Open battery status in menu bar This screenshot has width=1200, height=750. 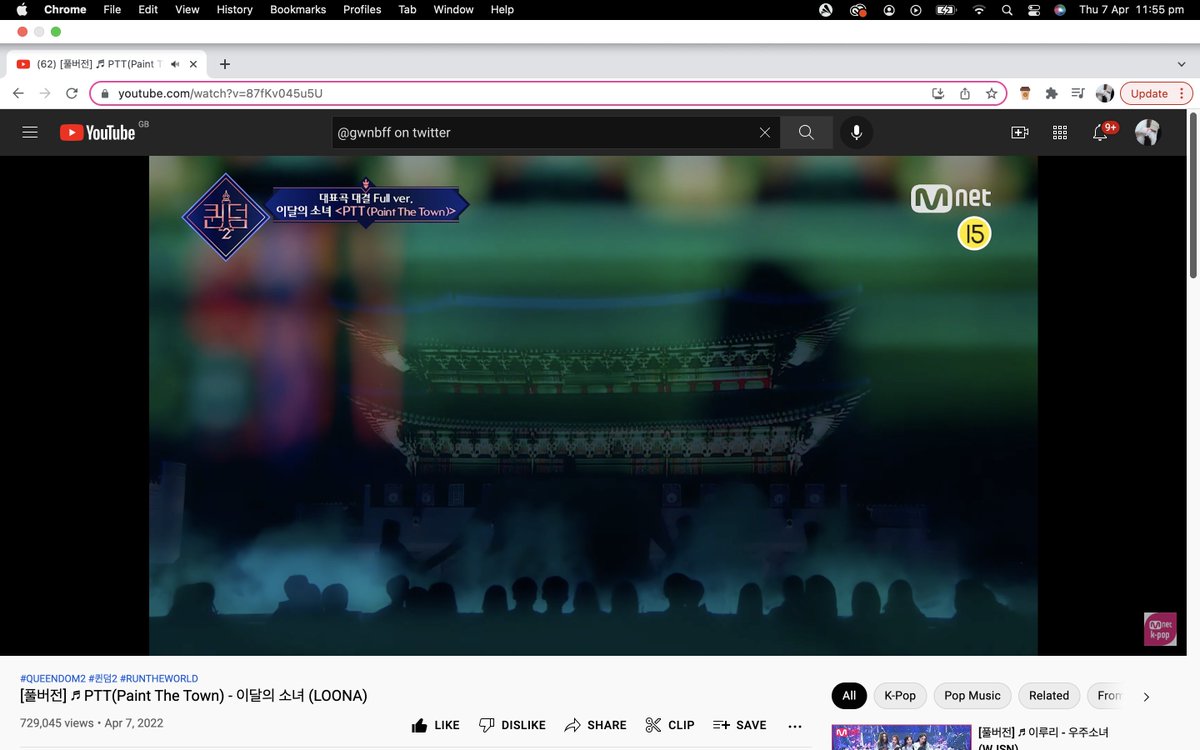(x=945, y=9)
